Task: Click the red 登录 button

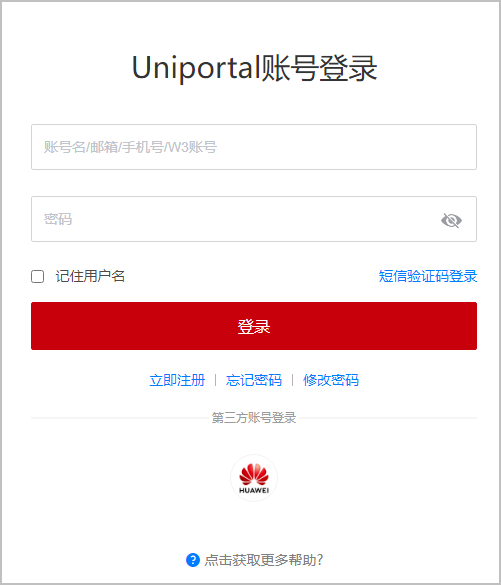Action: tap(254, 326)
